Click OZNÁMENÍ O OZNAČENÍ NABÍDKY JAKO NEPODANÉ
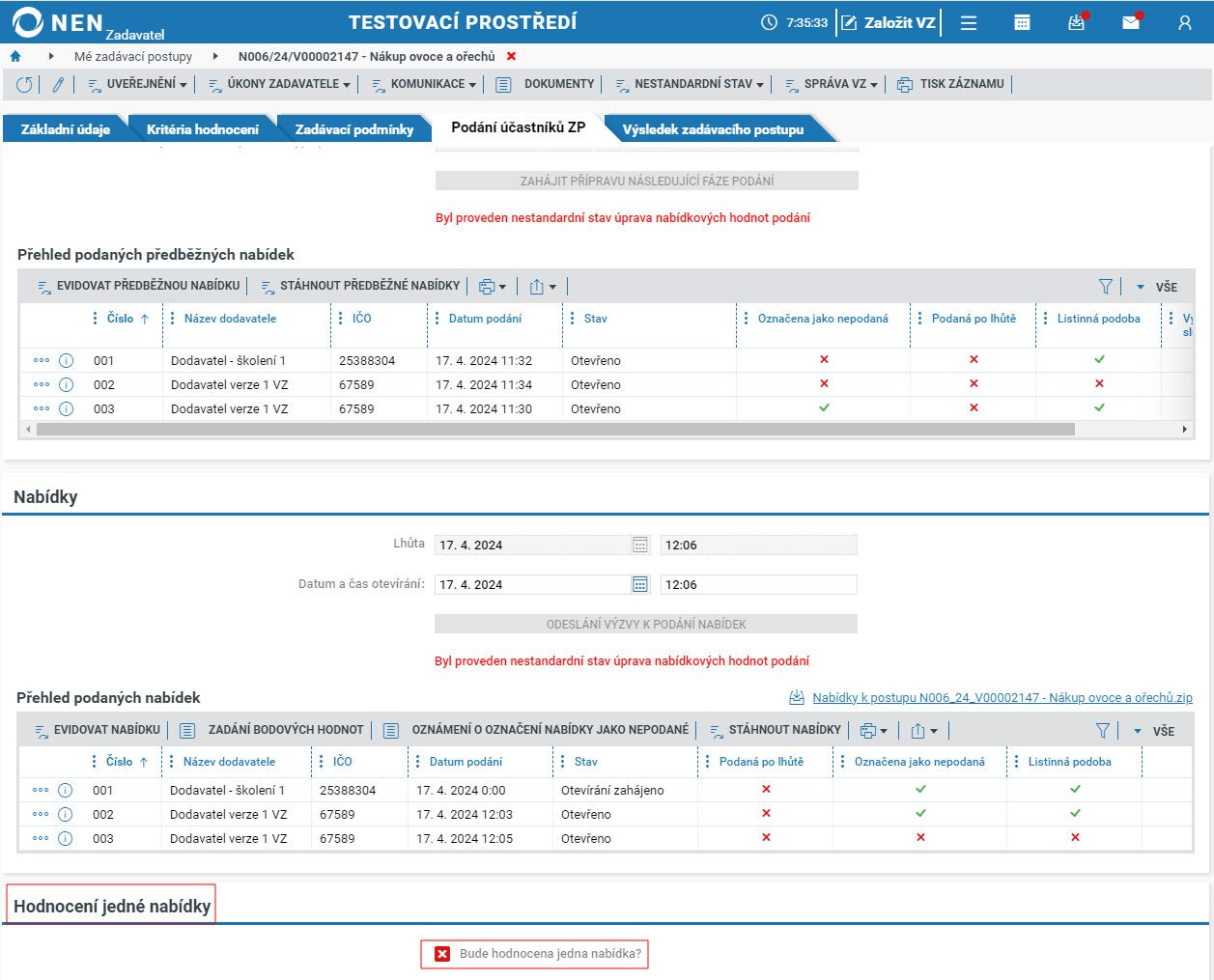Screen dimensions: 1214x980 536,730
